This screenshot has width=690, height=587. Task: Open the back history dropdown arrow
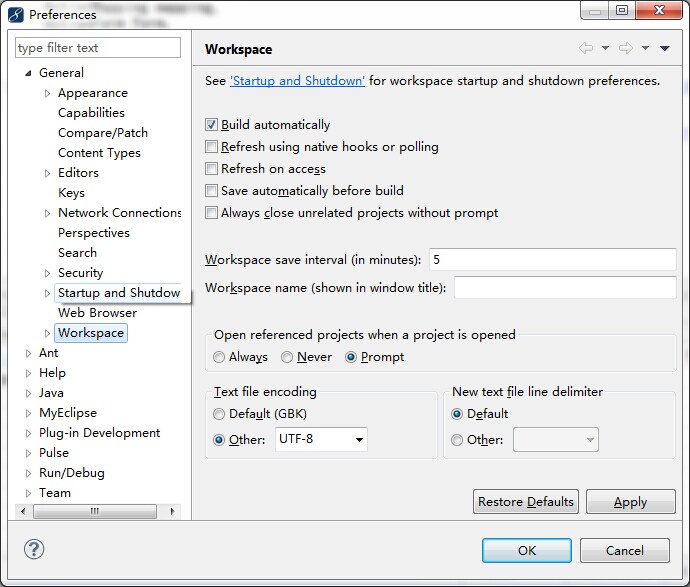[x=605, y=49]
